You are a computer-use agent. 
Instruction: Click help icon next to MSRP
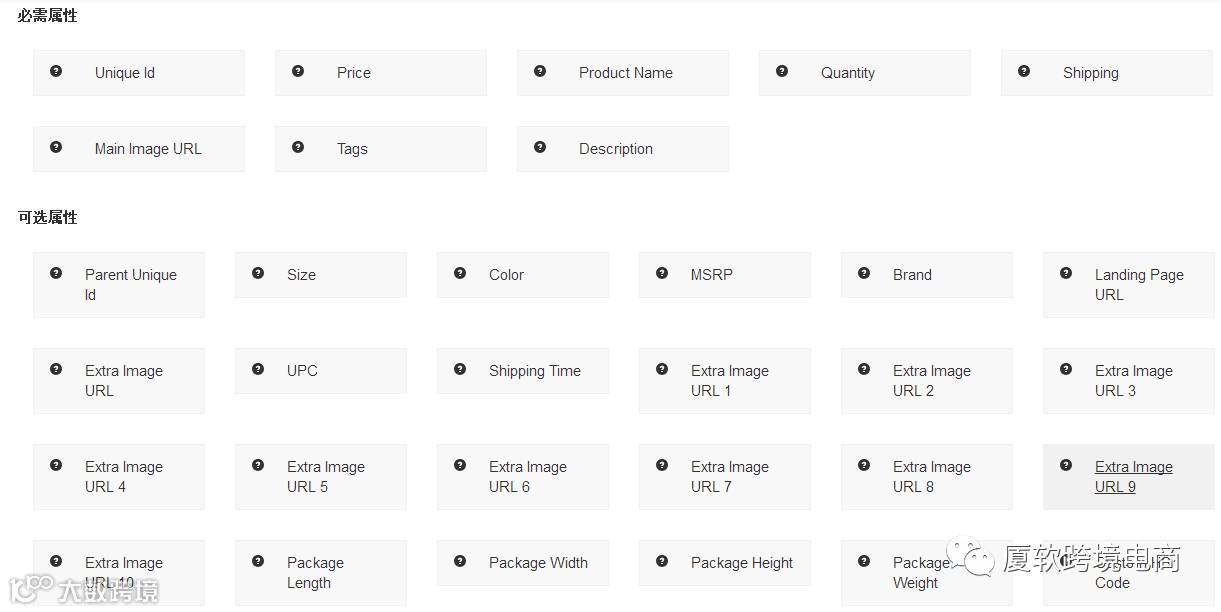pyautogui.click(x=662, y=273)
